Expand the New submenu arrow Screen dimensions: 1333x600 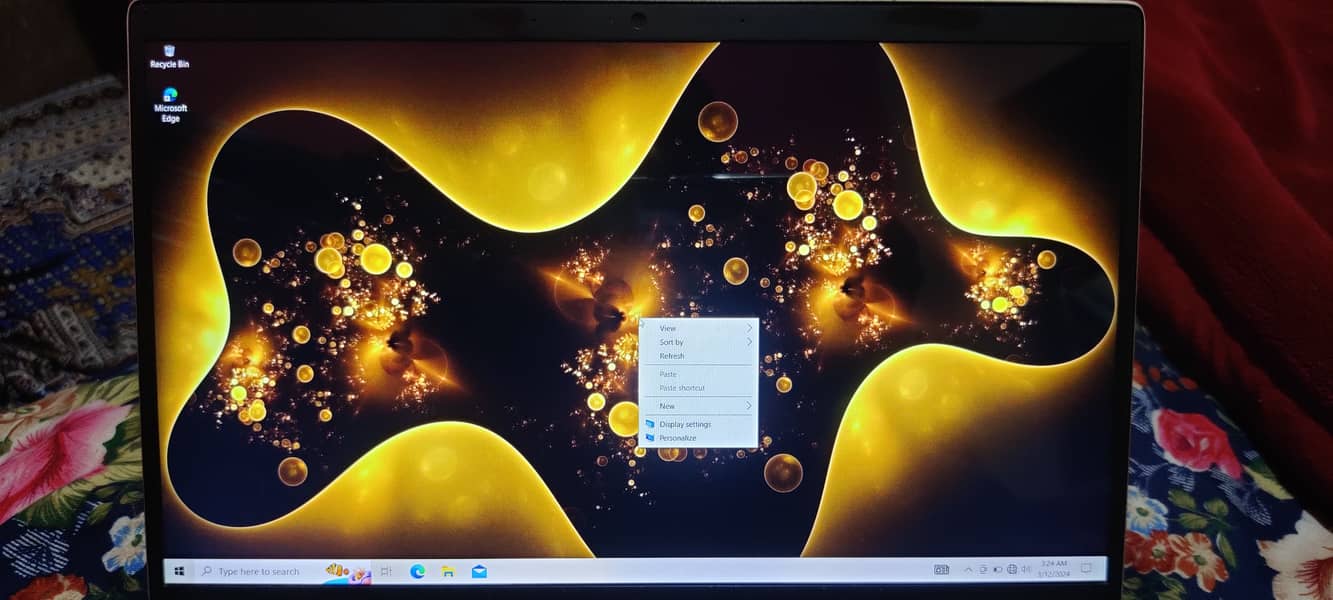tap(749, 406)
